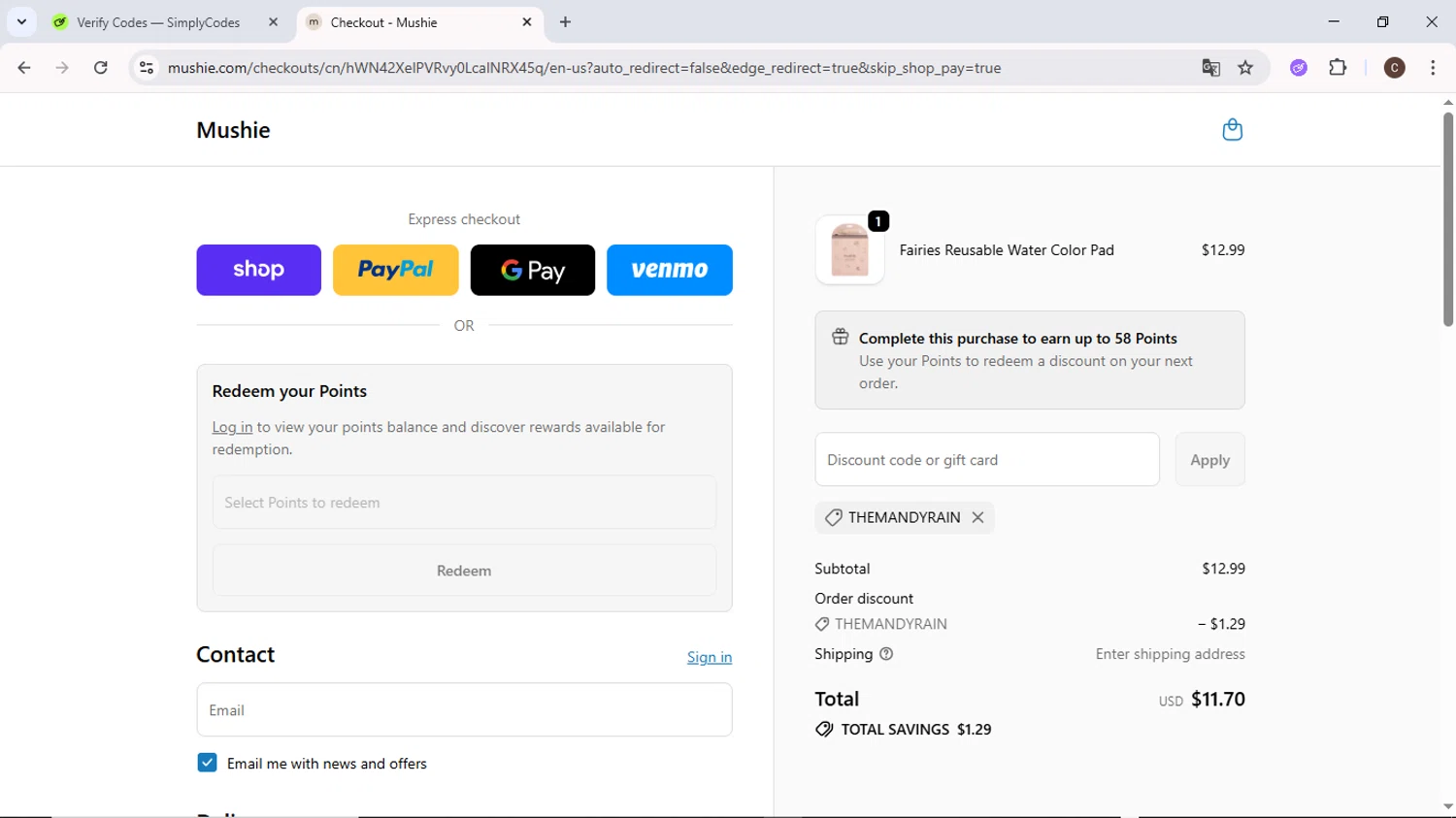Click 'Enter shipping address' text
1456x818 pixels.
[1170, 654]
